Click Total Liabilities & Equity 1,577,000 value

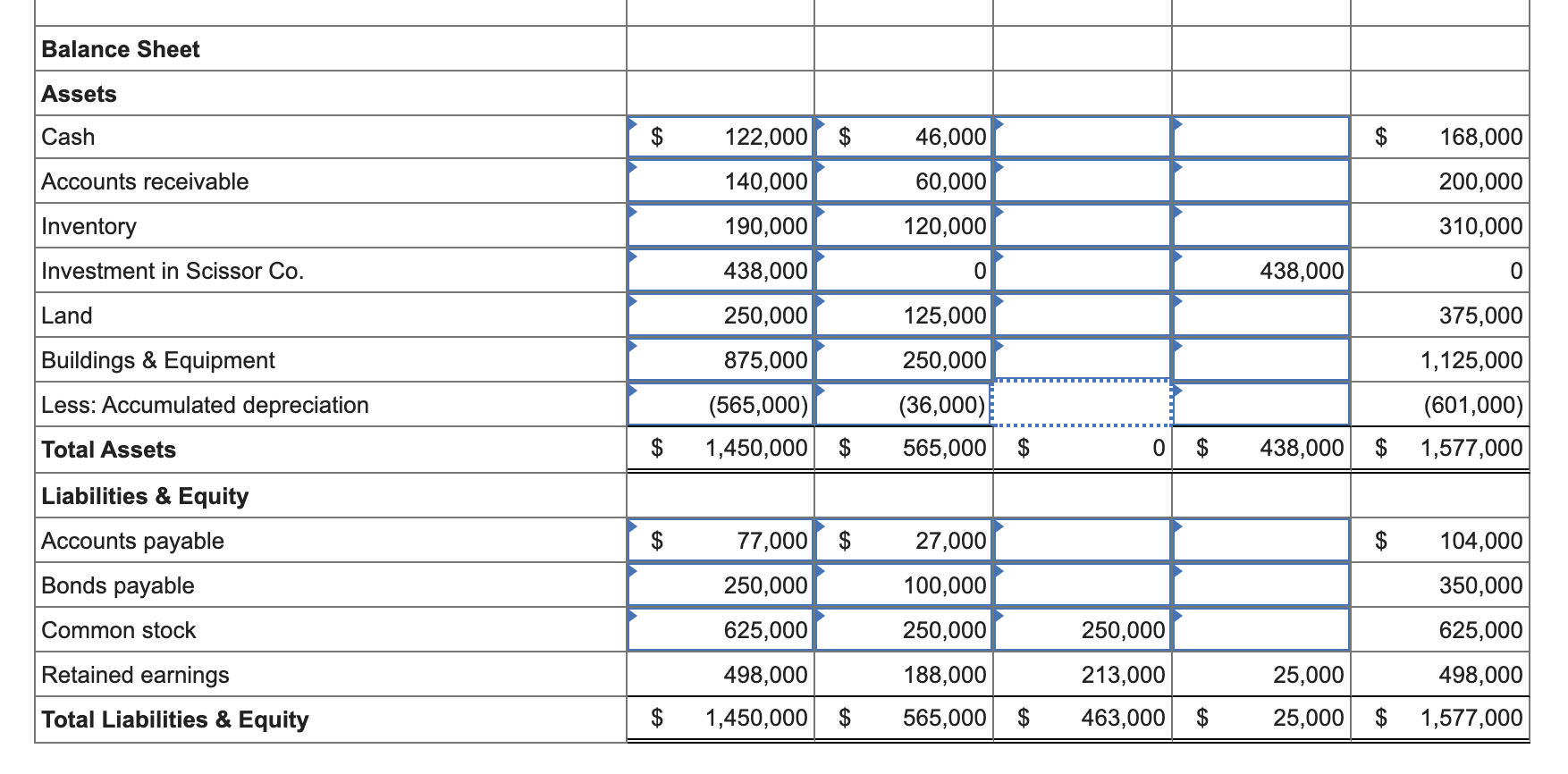1471,718
